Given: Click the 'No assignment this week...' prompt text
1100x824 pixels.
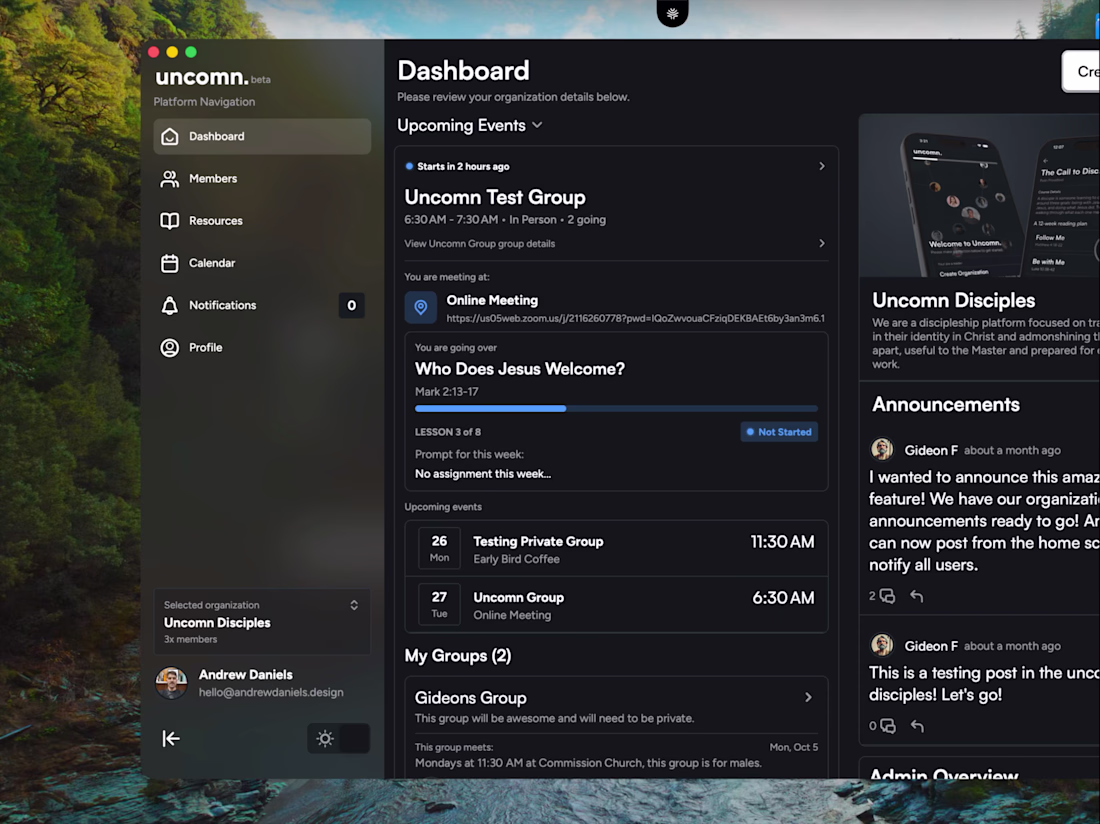Looking at the screenshot, I should point(483,474).
